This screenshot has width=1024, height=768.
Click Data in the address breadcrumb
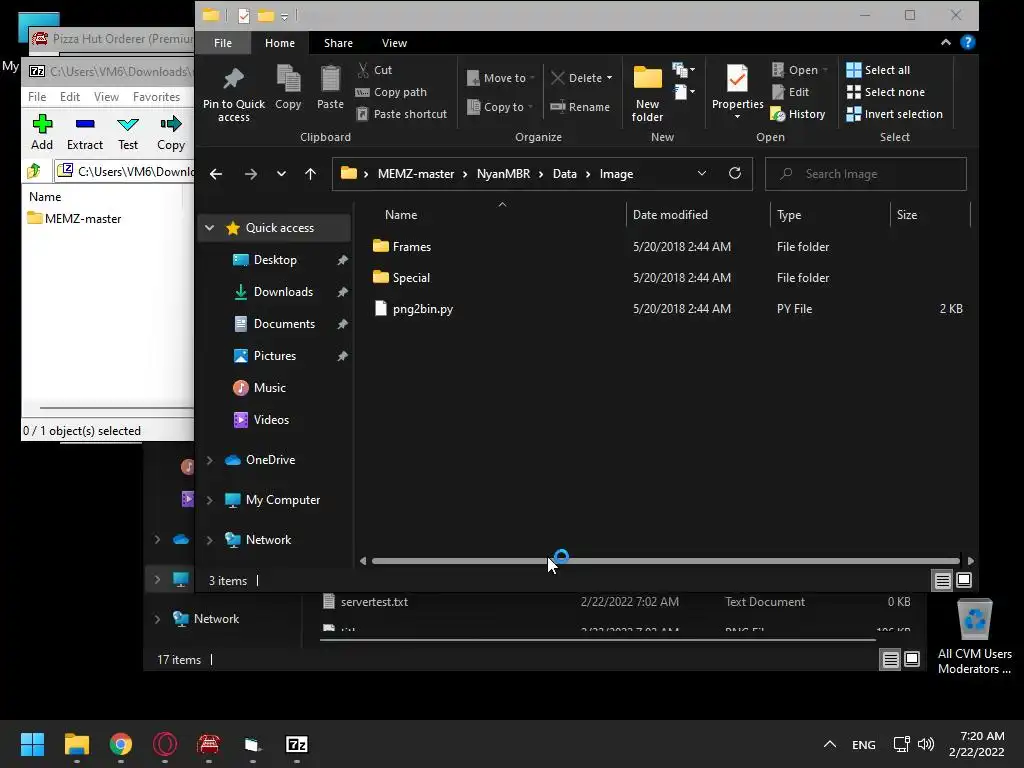pyautogui.click(x=564, y=174)
